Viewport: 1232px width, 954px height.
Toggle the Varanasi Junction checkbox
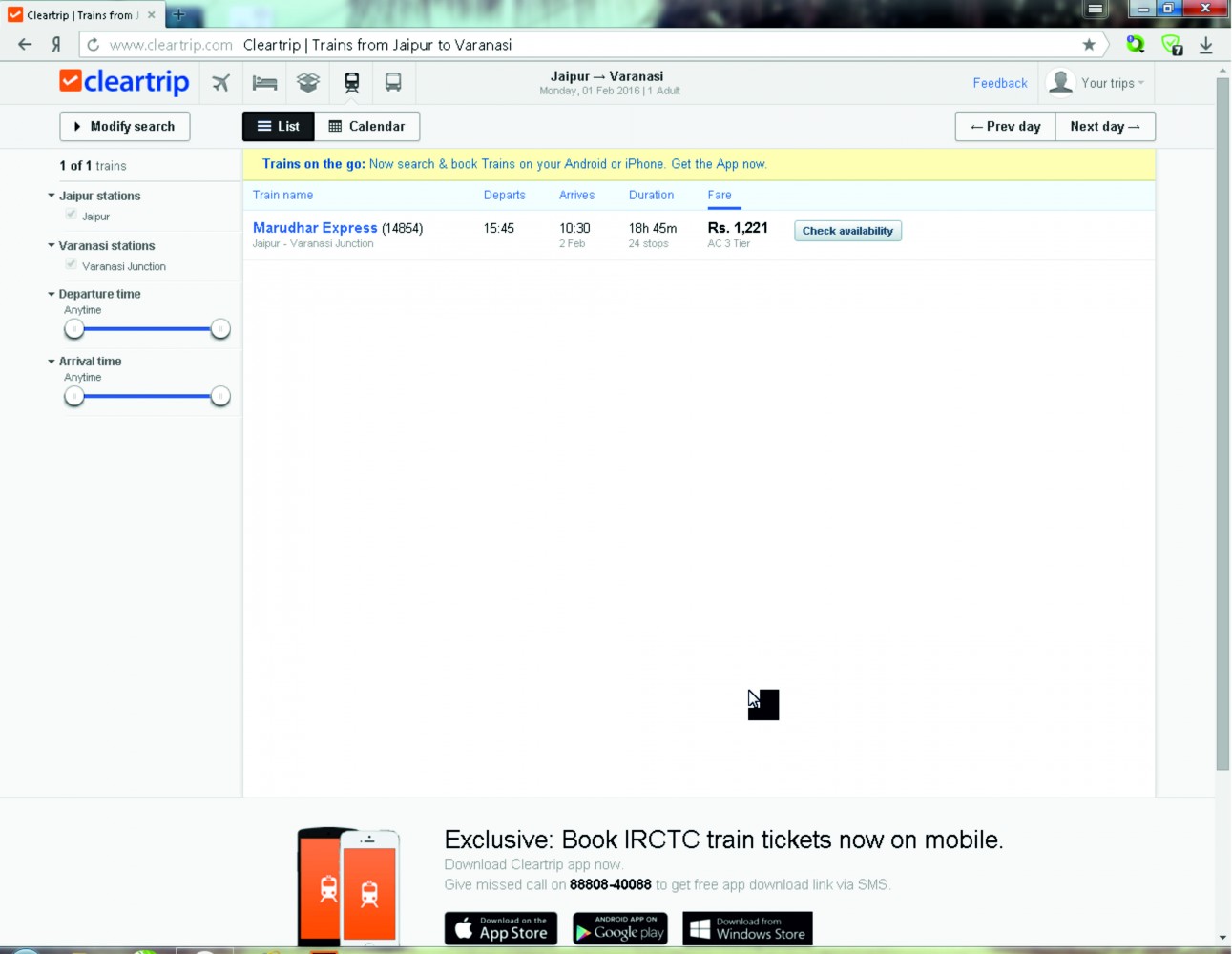coord(72,265)
